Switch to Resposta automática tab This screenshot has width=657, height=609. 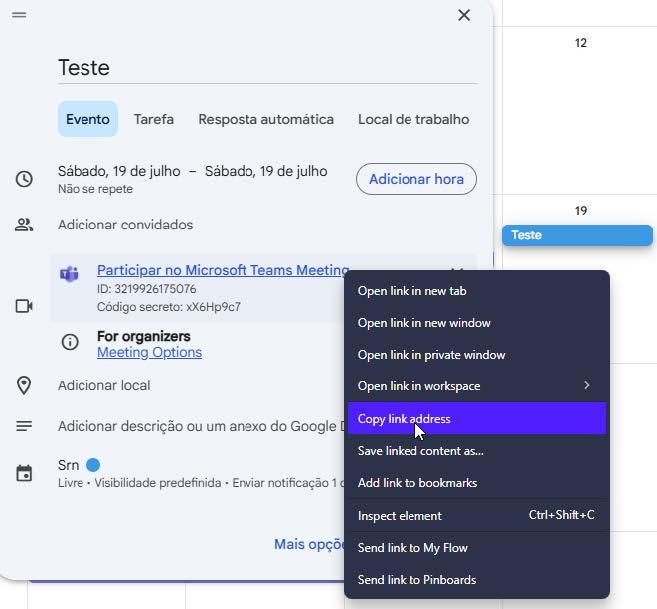point(266,119)
